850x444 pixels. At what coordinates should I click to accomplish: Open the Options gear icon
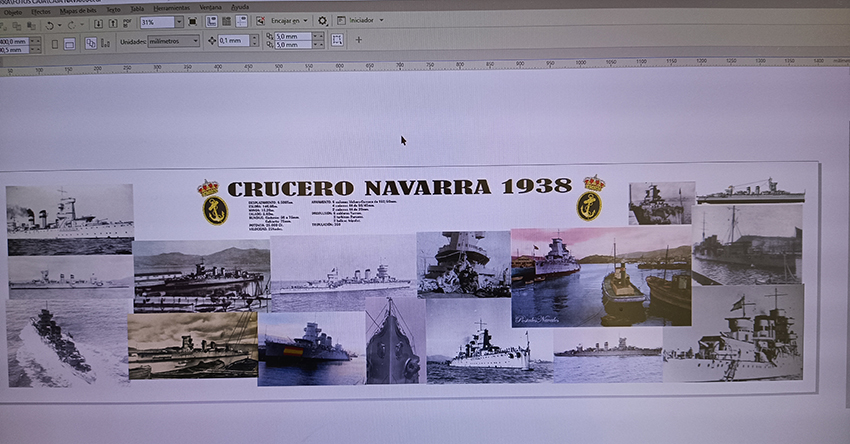pos(322,20)
